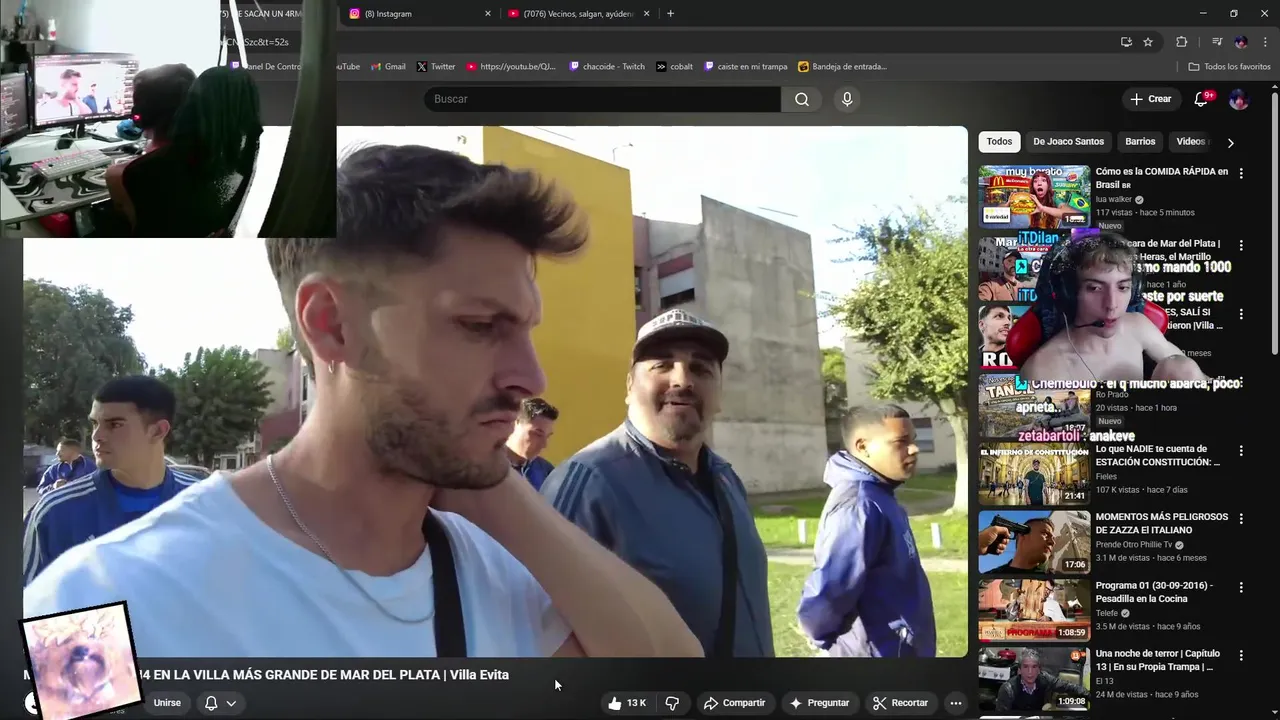Open Bandeja de entrada bookmark
Screen dimensions: 1280x720
842,66
